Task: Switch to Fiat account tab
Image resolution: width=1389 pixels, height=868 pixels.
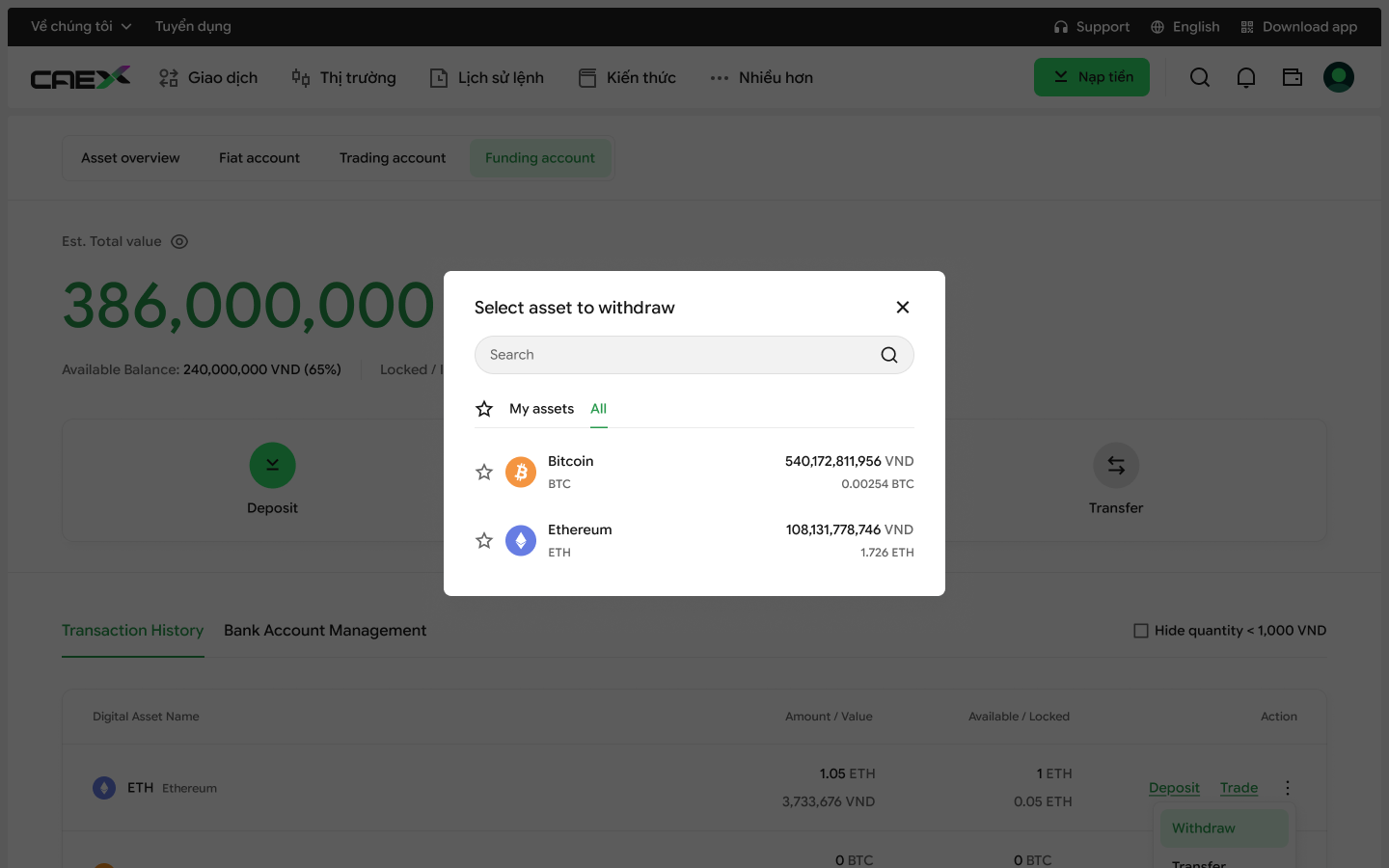Action: [259, 158]
